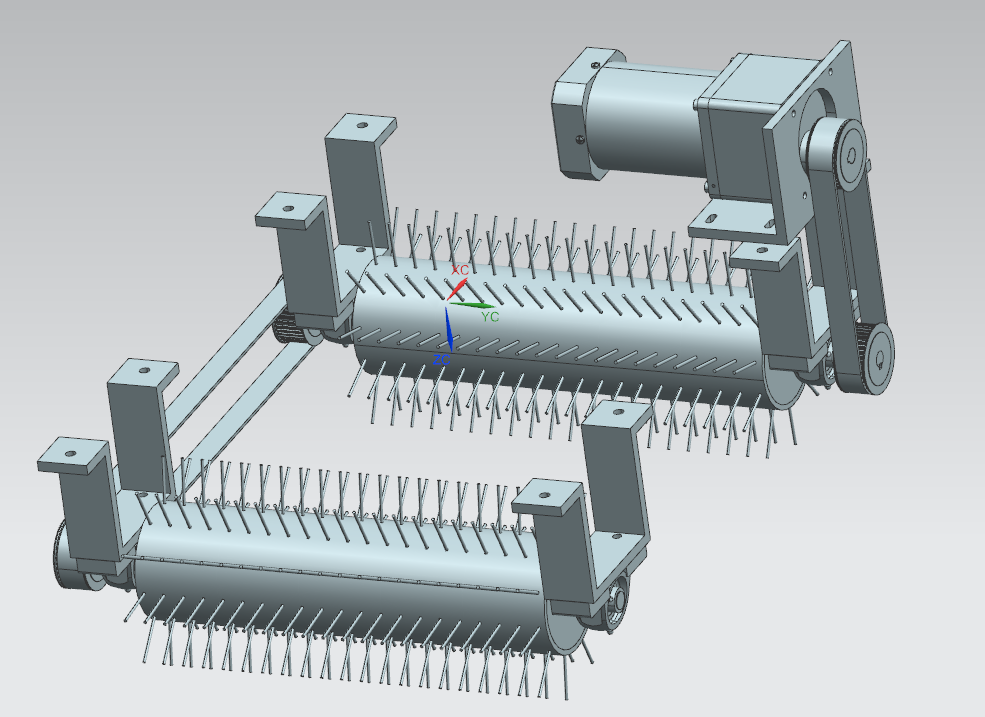Click the green YC axis label
The image size is (985, 717).
(490, 317)
